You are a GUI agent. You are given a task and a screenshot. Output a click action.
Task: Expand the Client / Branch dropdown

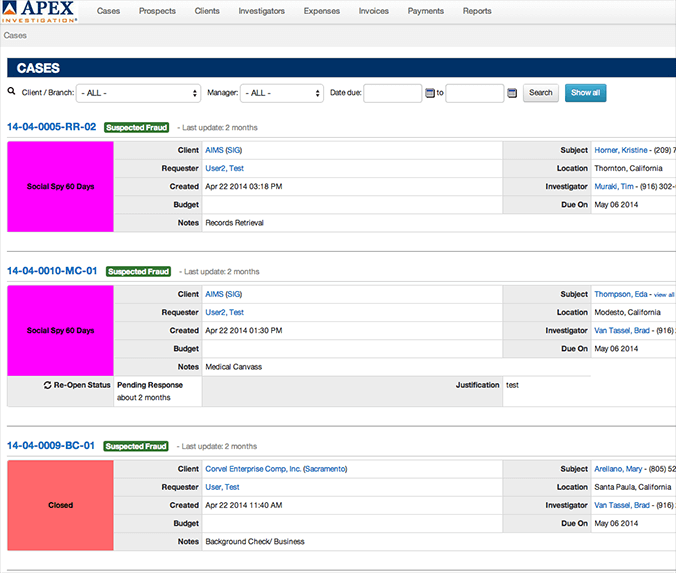pos(138,93)
